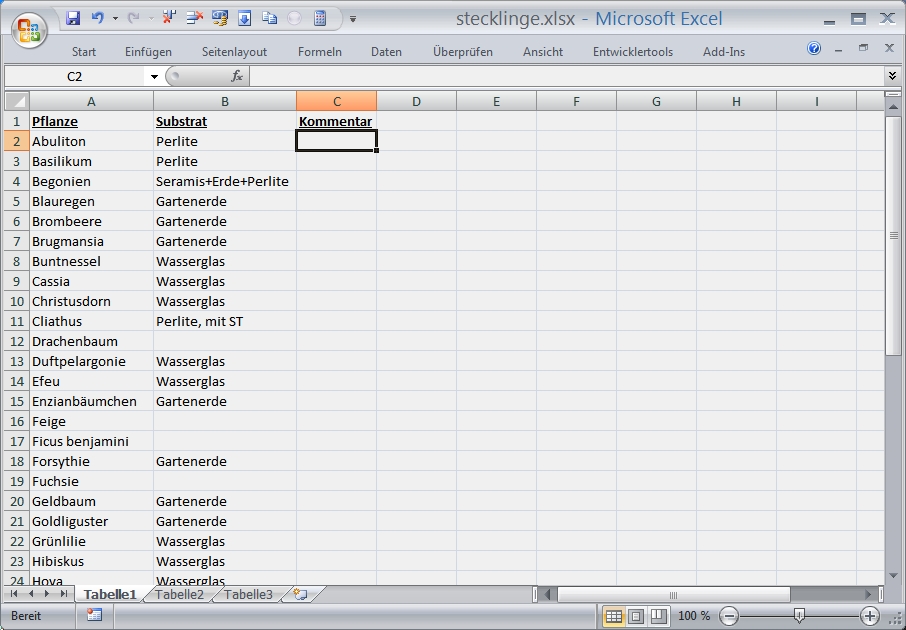Click the zoom in plus button
Viewport: 906px width, 630px height.
[x=870, y=616]
